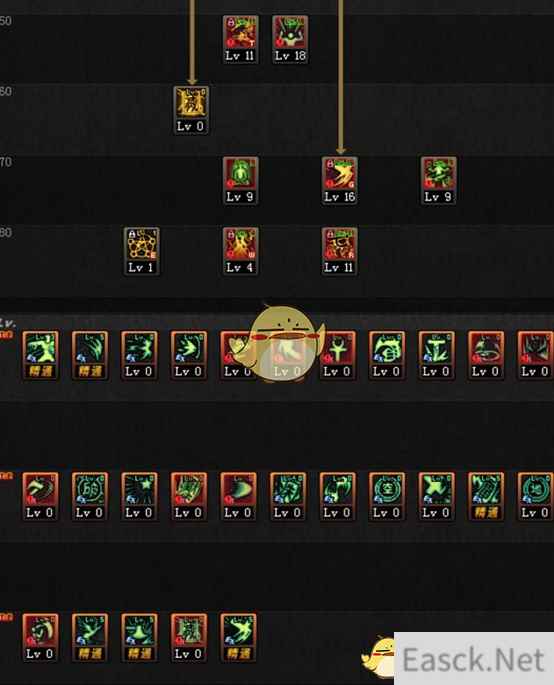554x685 pixels.
Task: Select the Lv 18 skill icon
Action: pyautogui.click(x=290, y=40)
